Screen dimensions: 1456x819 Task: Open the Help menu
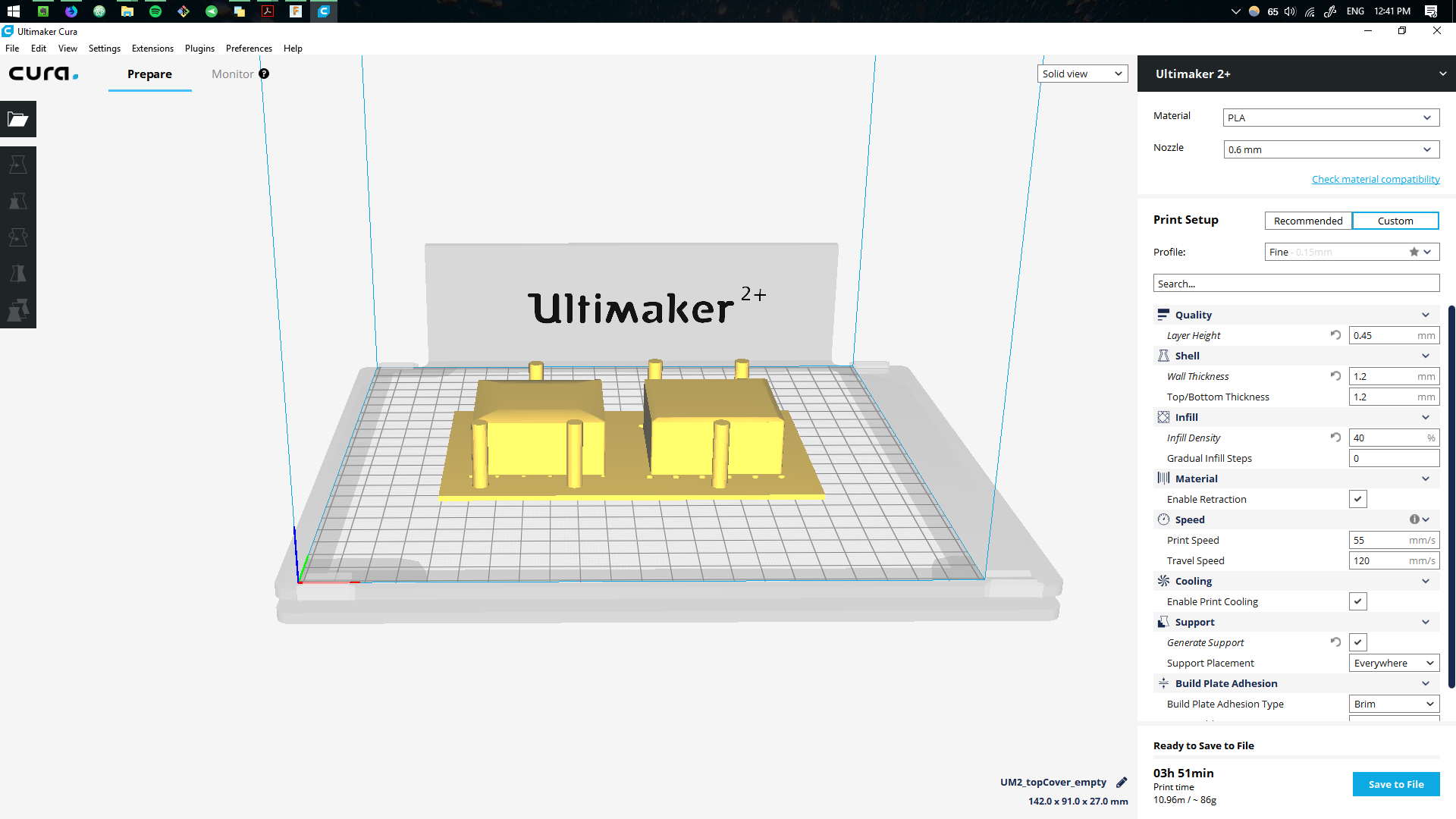point(293,48)
